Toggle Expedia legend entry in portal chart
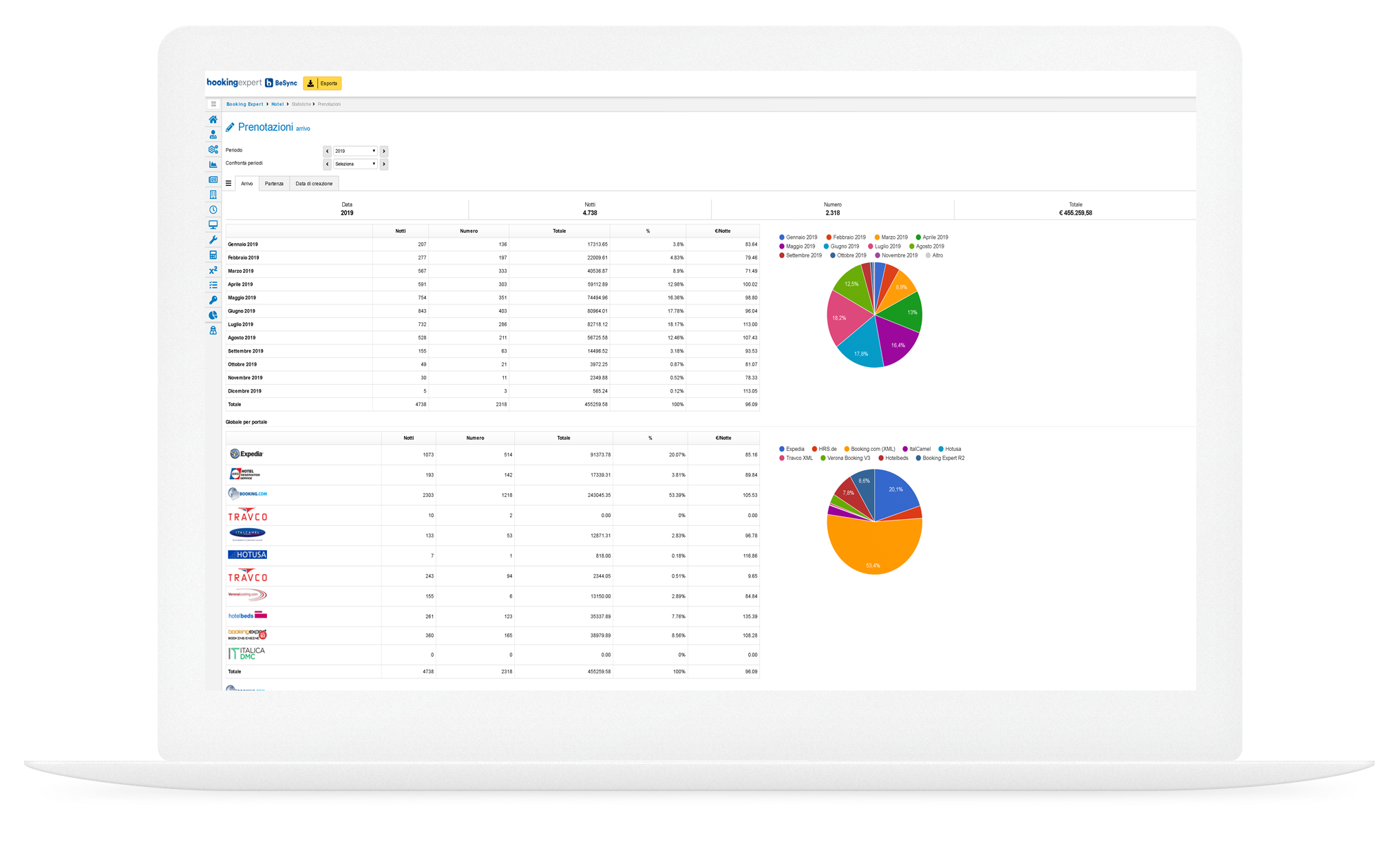The height and width of the screenshot is (864, 1400). (x=794, y=449)
